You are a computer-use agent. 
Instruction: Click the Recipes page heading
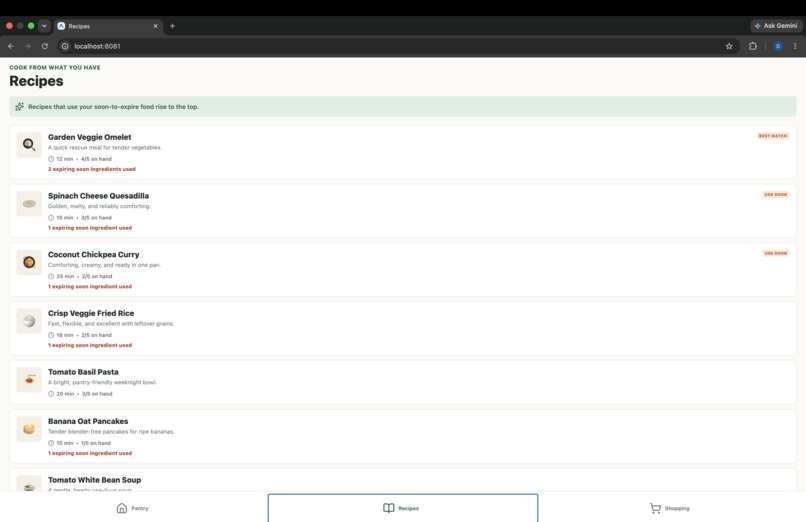point(36,81)
